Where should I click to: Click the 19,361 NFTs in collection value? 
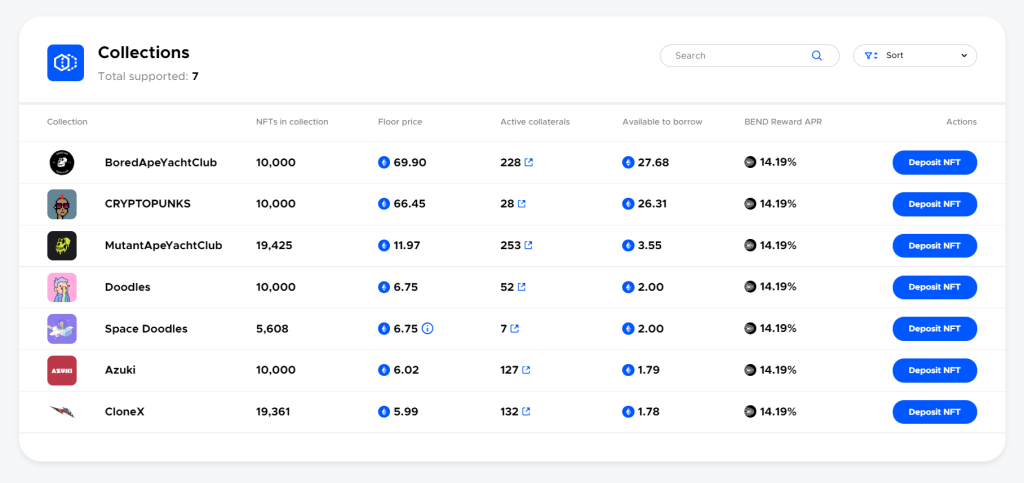pos(273,412)
